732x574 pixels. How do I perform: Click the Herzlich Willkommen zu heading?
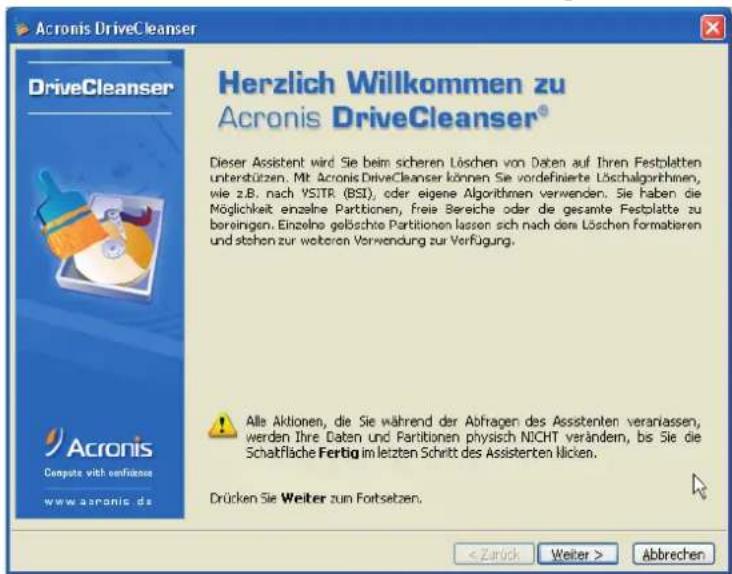pyautogui.click(x=392, y=83)
